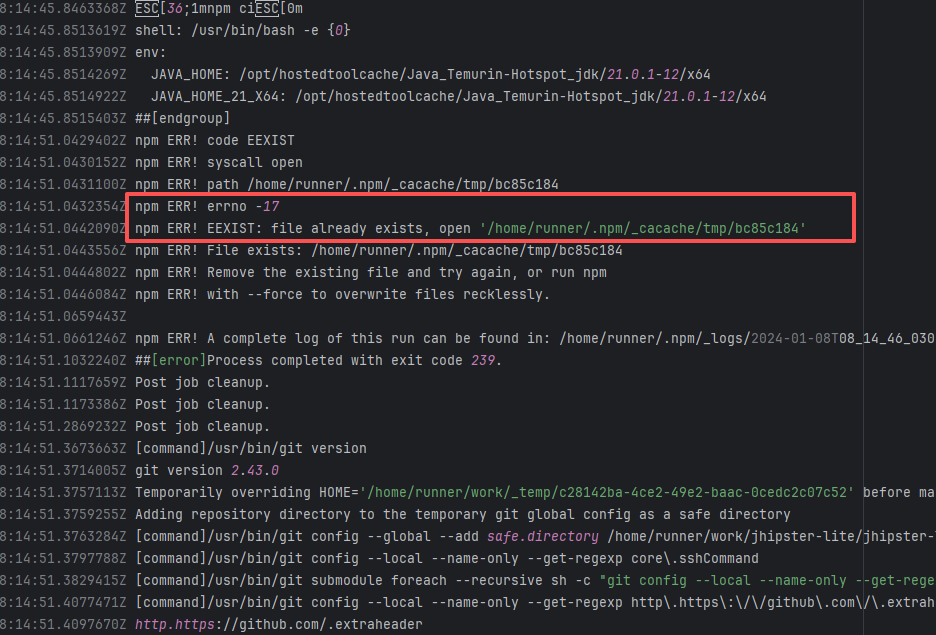This screenshot has height=635, width=936.
Task: Click the 'git submodule foreach' command line
Action: (530, 580)
